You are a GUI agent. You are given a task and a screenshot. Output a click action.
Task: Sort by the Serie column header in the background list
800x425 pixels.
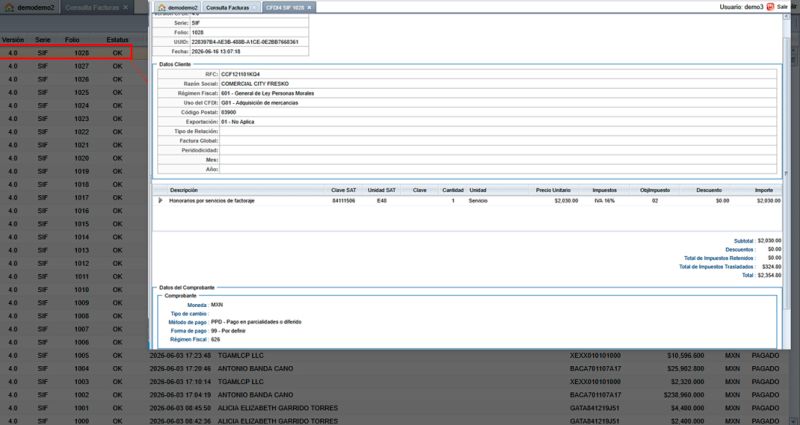[42, 39]
